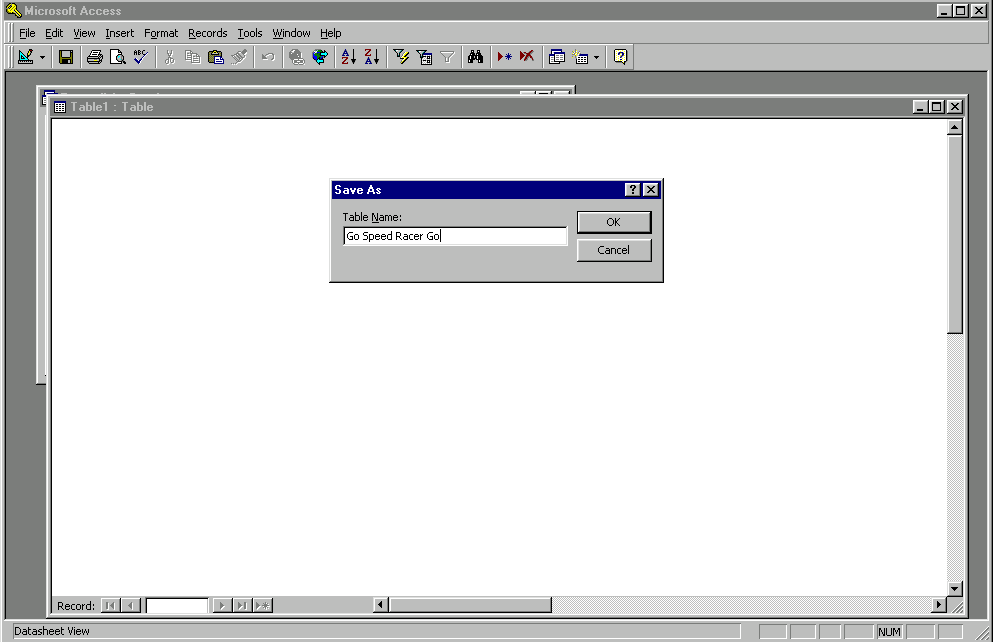The image size is (993, 642).
Task: Sort Ascending with the A-Z icon
Action: 348,57
